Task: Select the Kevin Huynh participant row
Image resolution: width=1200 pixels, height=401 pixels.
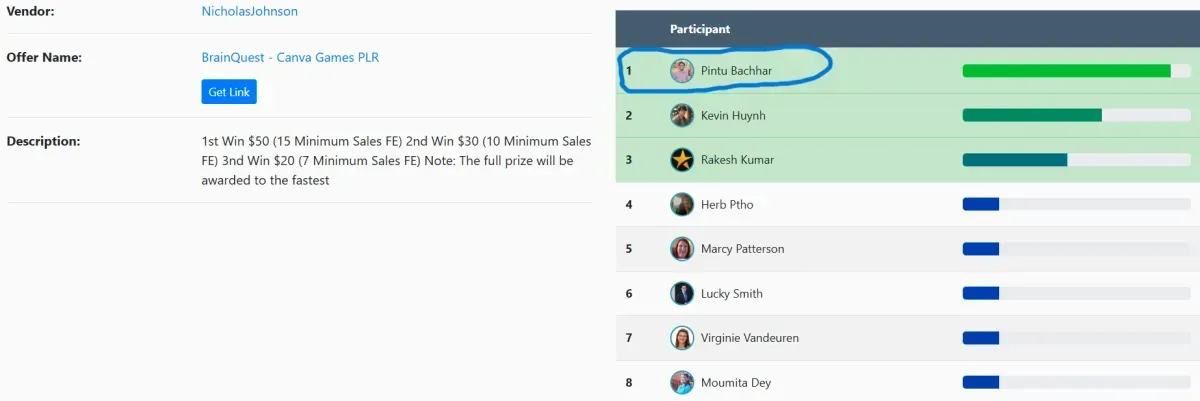Action: (x=908, y=116)
